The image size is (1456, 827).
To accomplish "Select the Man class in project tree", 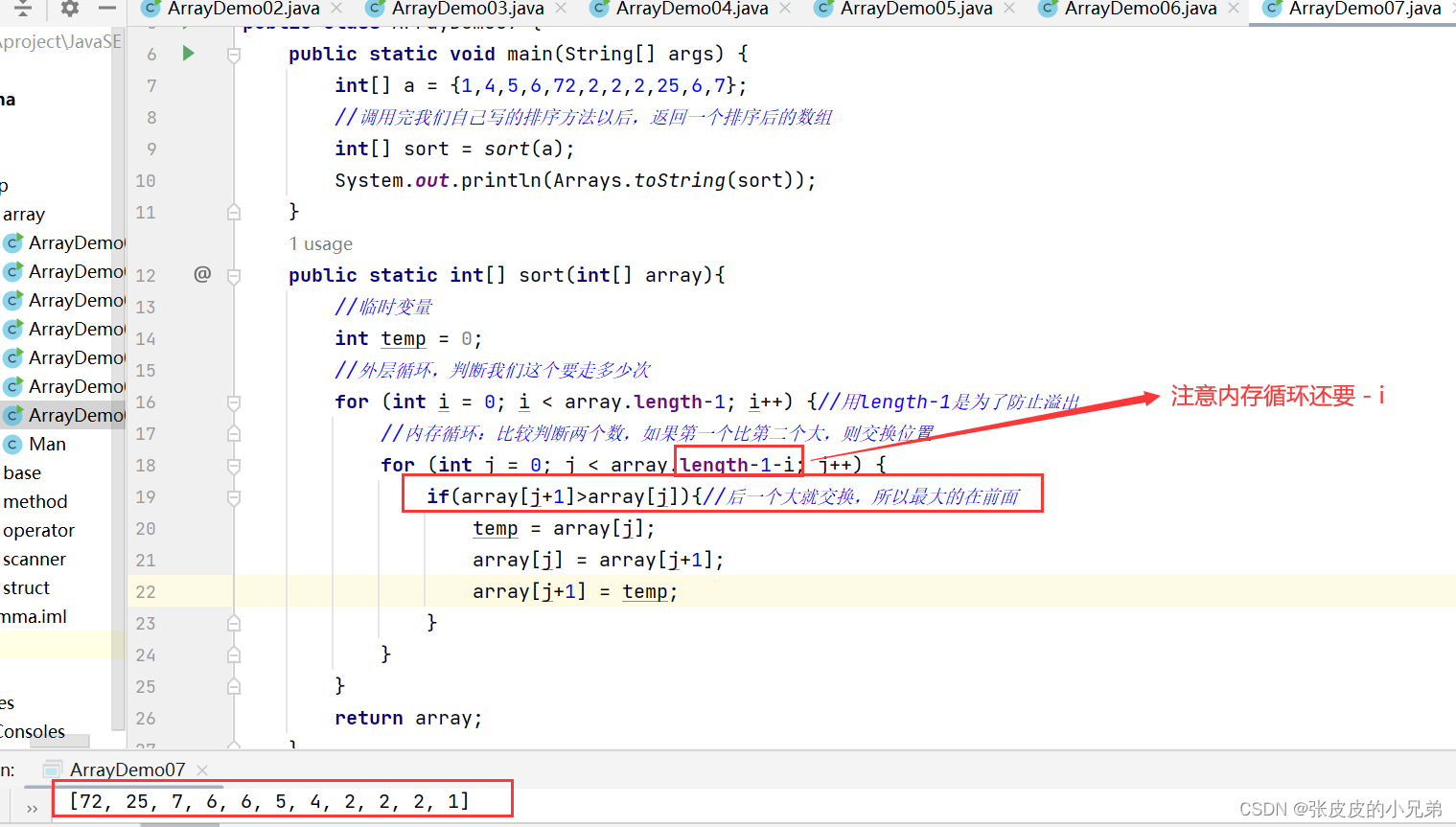I will click(x=47, y=444).
